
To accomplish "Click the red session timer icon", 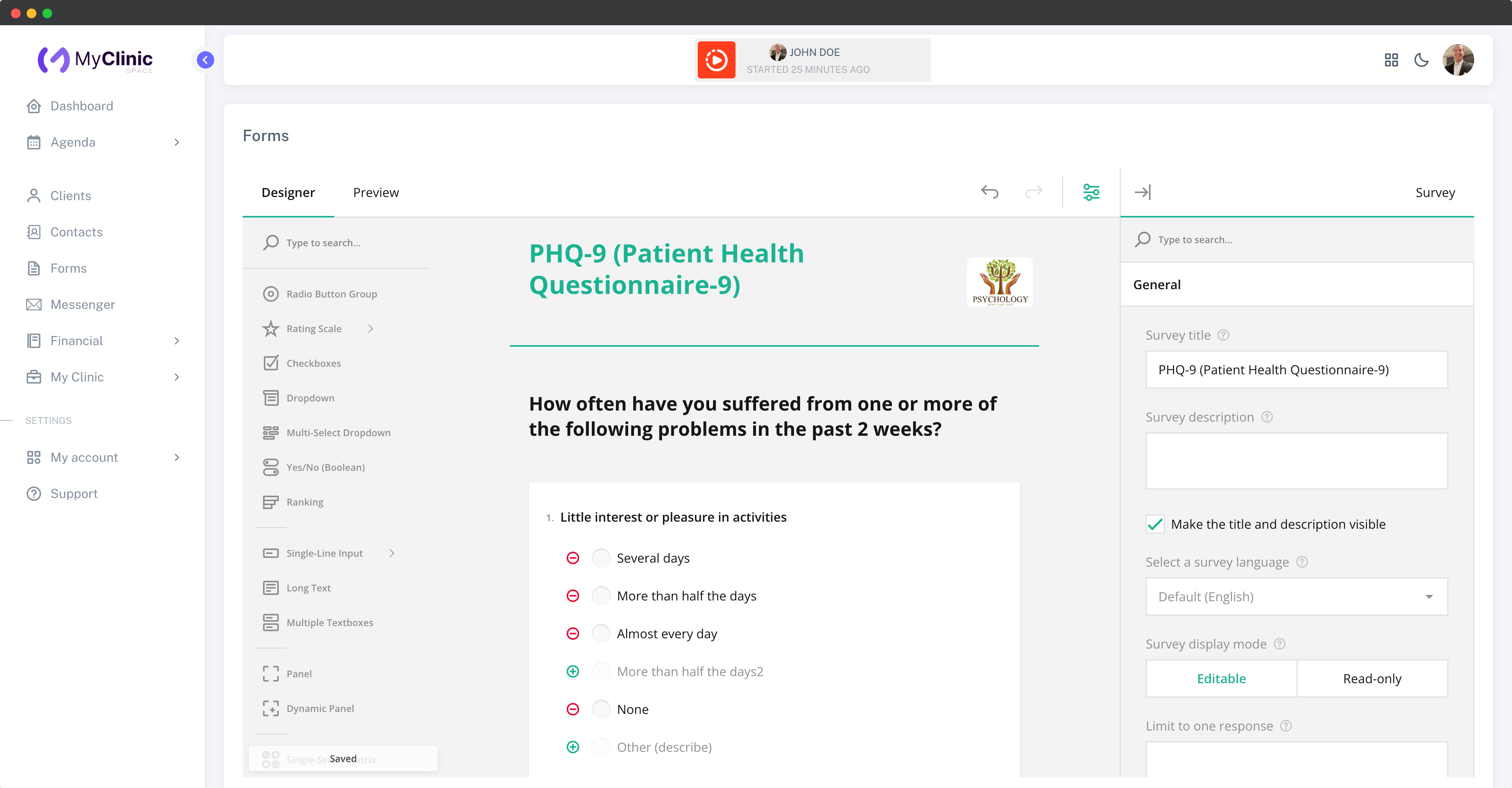I will click(x=716, y=60).
